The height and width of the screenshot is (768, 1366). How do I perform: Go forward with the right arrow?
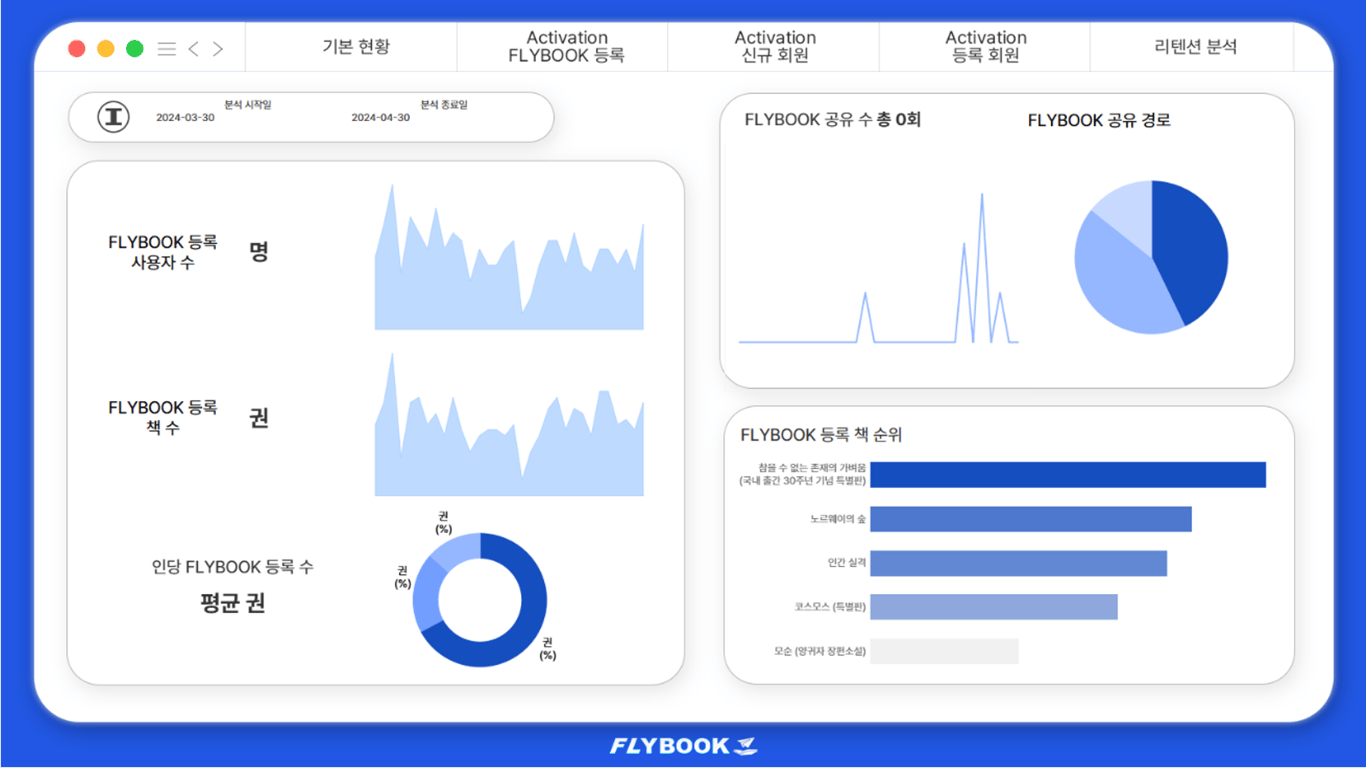pos(218,49)
